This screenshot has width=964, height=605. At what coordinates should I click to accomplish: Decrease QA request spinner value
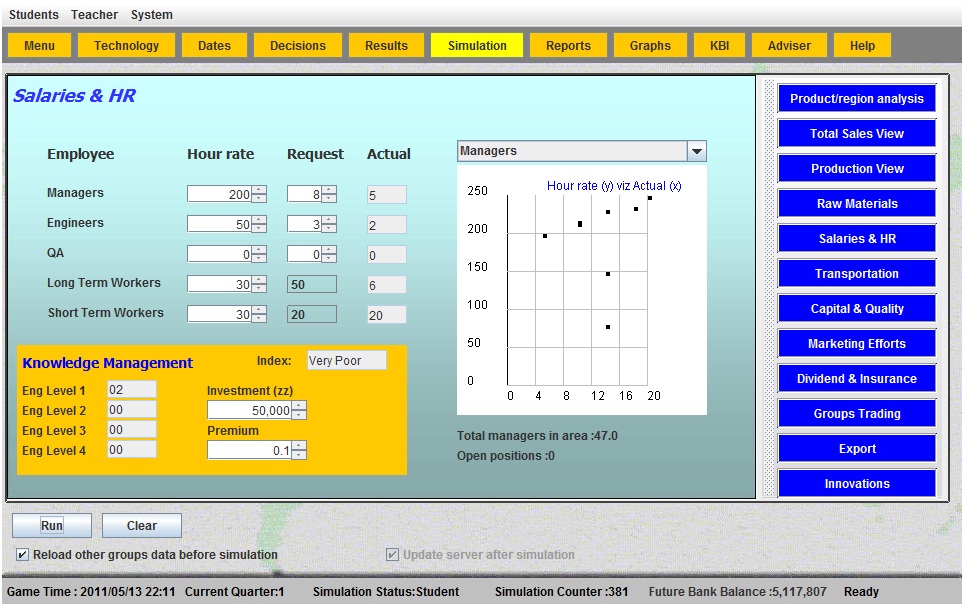click(x=329, y=259)
